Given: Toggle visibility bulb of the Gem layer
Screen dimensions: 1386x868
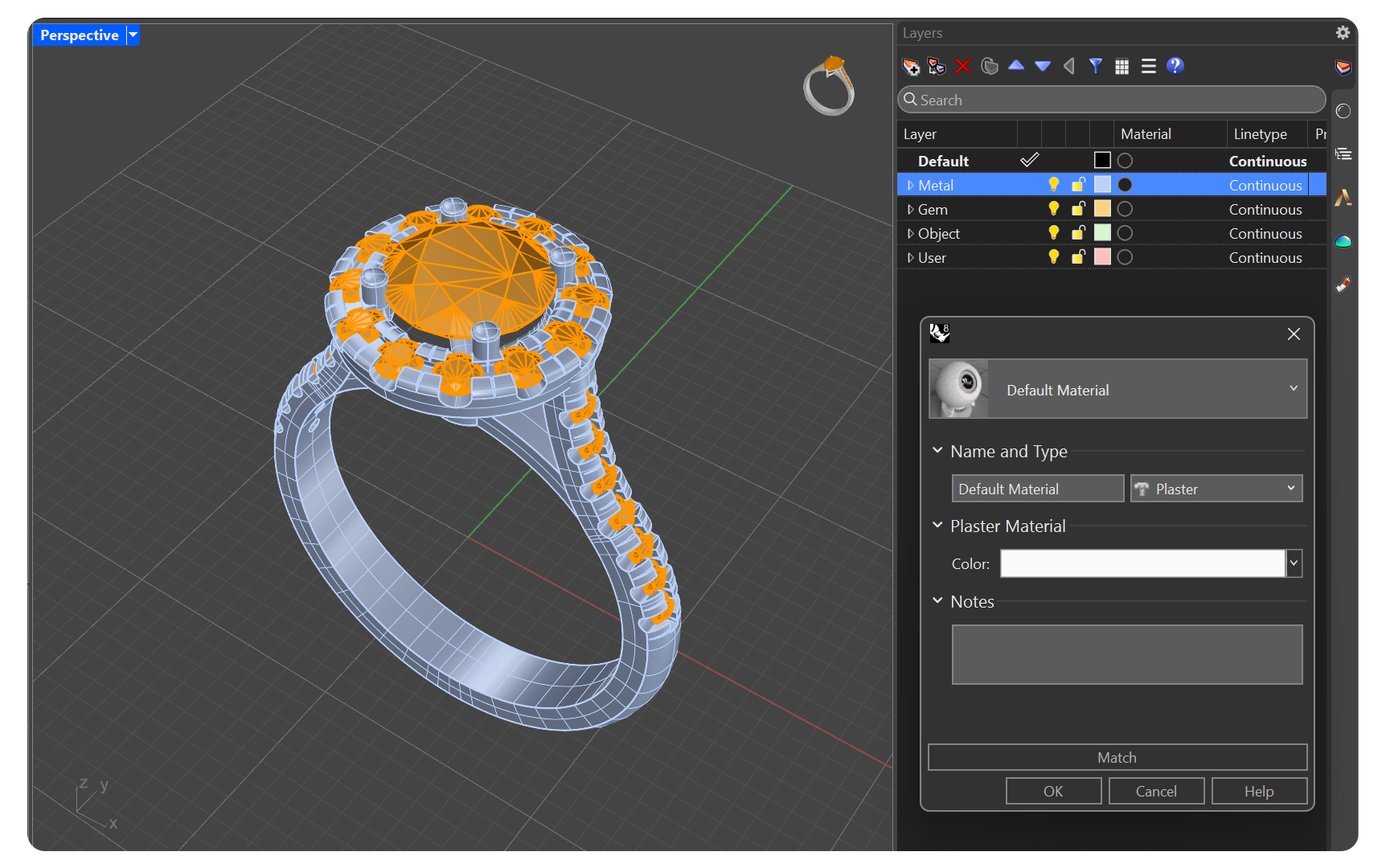Looking at the screenshot, I should 1054,209.
